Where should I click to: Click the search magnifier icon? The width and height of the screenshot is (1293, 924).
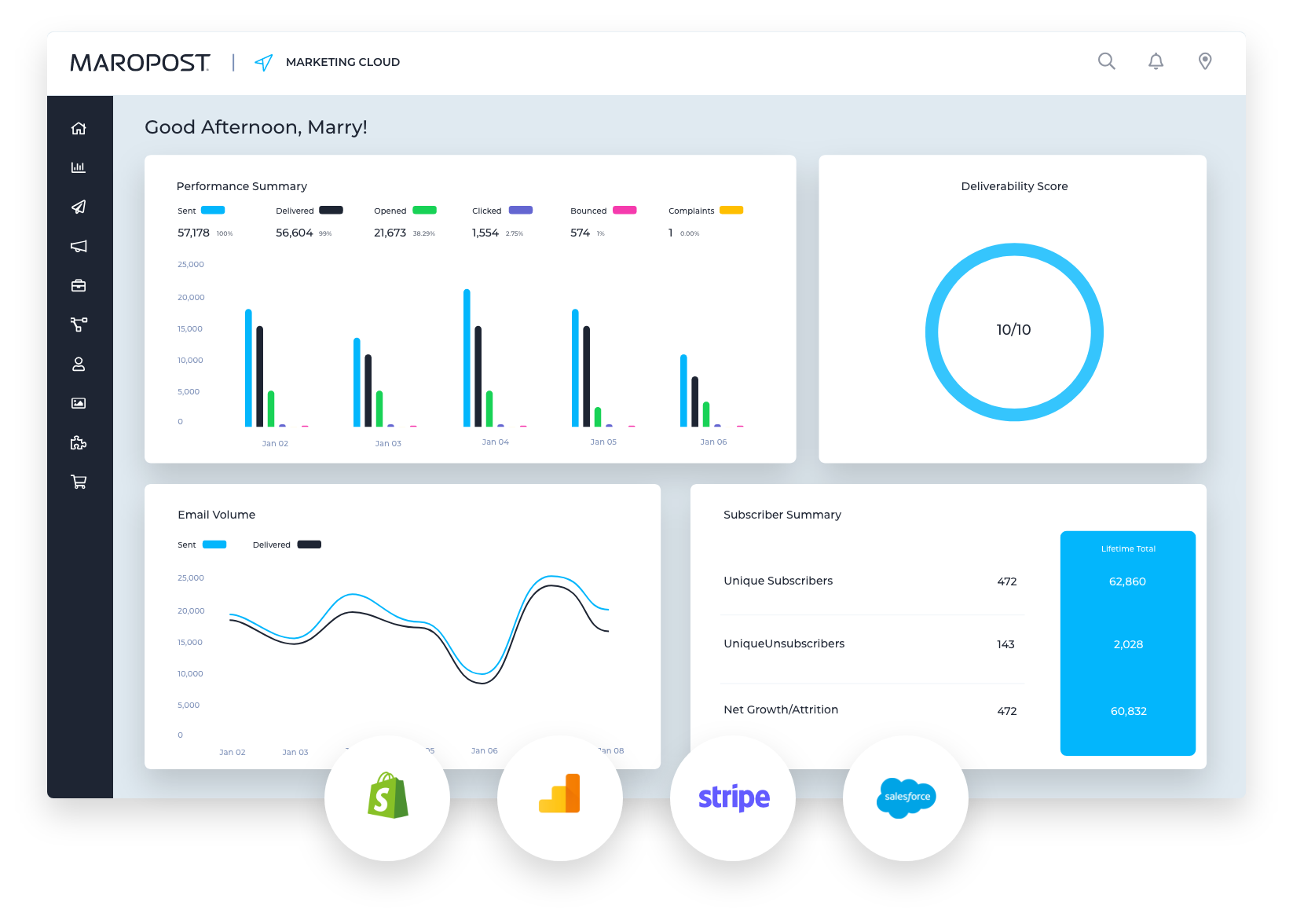tap(1106, 61)
